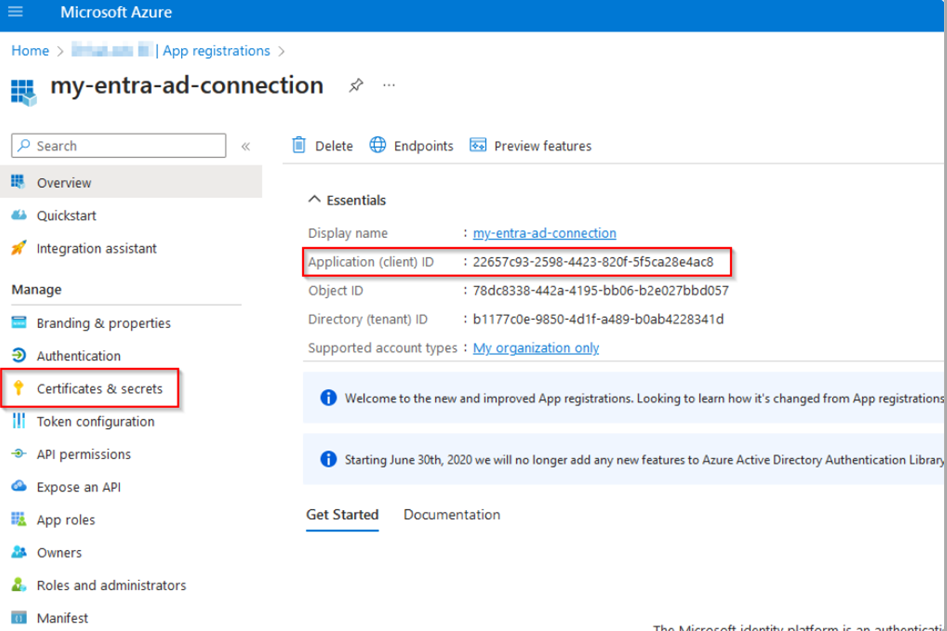Click the App registrations breadcrumb link
947x631 pixels.
click(216, 51)
